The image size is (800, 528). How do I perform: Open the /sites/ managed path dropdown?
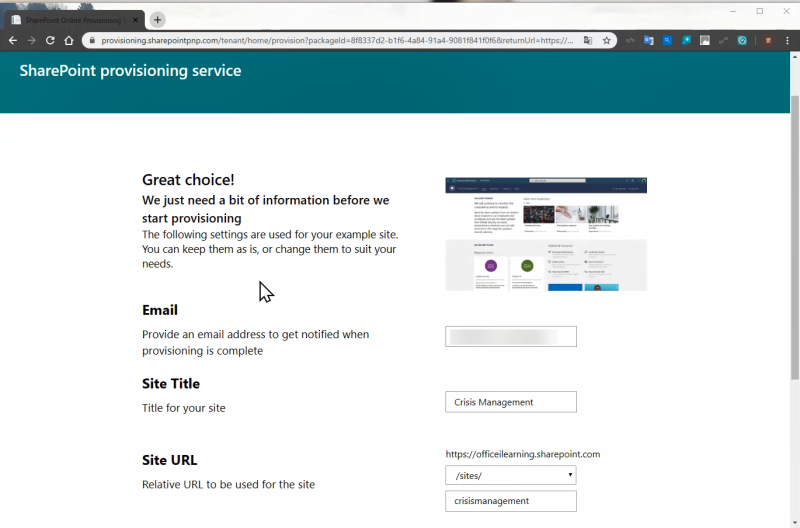(x=511, y=475)
